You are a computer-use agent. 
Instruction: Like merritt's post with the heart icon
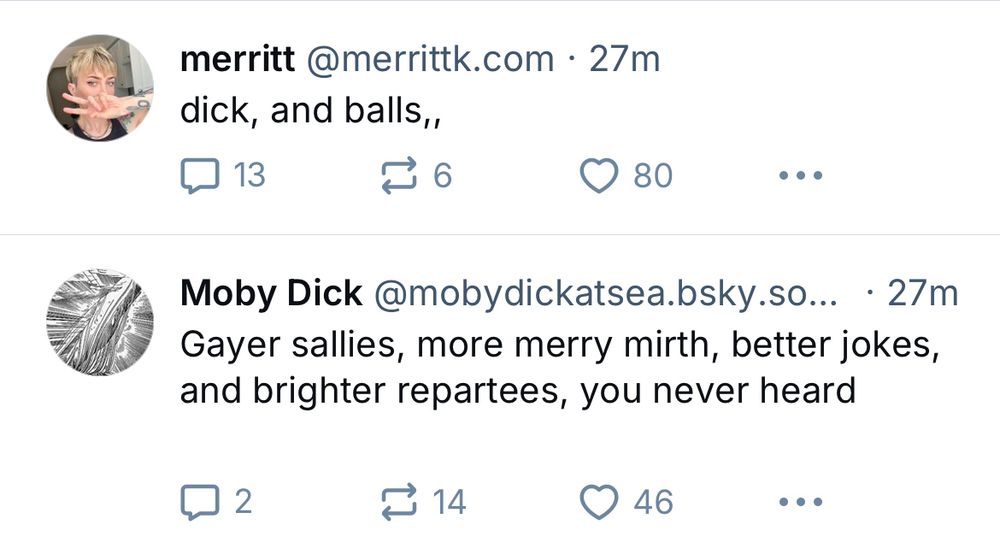tap(599, 177)
